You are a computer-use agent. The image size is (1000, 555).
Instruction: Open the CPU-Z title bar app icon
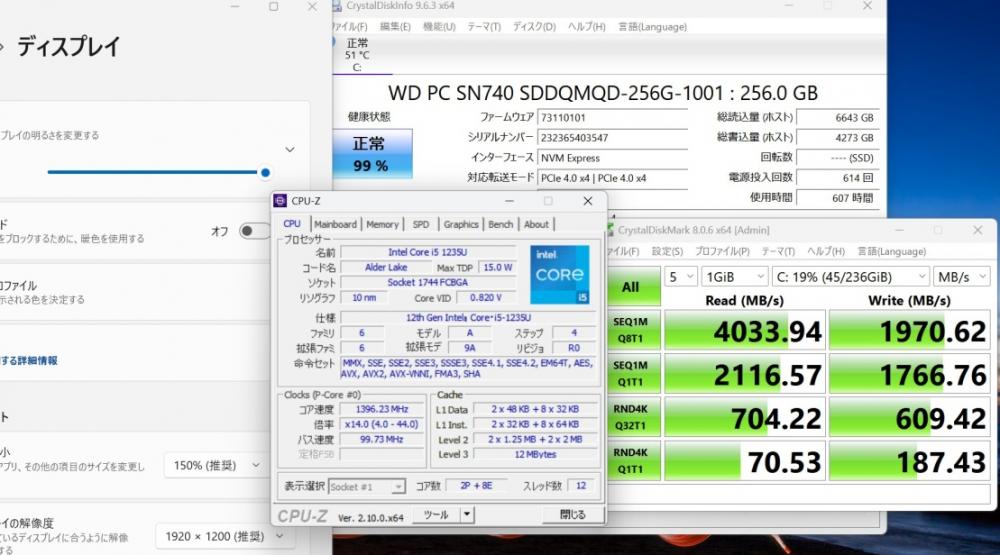280,201
